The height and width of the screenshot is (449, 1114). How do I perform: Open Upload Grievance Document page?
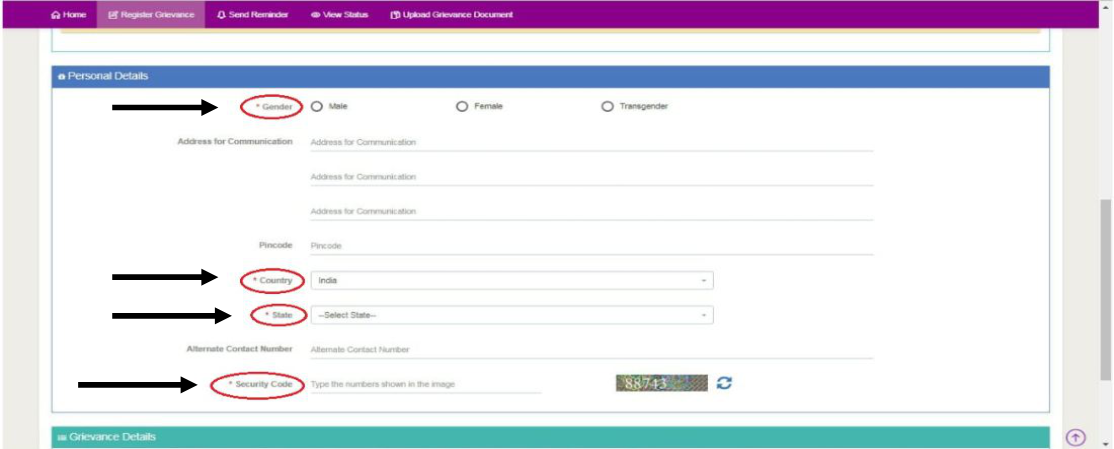coord(451,15)
